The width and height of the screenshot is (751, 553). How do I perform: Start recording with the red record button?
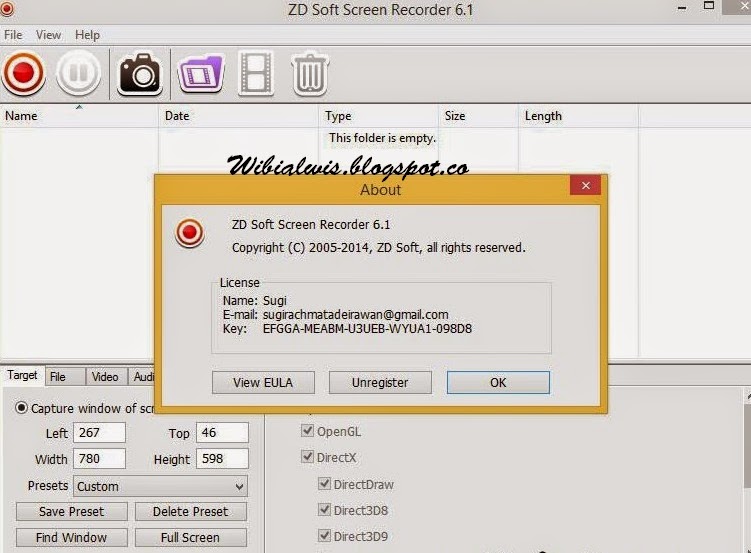coord(23,74)
